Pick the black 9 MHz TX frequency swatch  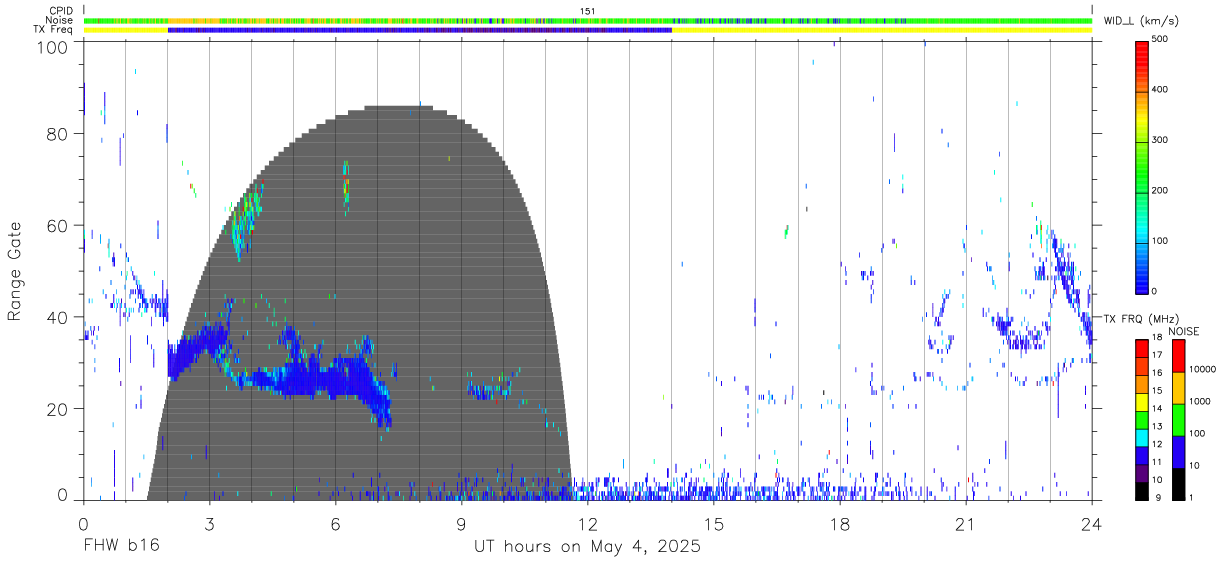1142,490
